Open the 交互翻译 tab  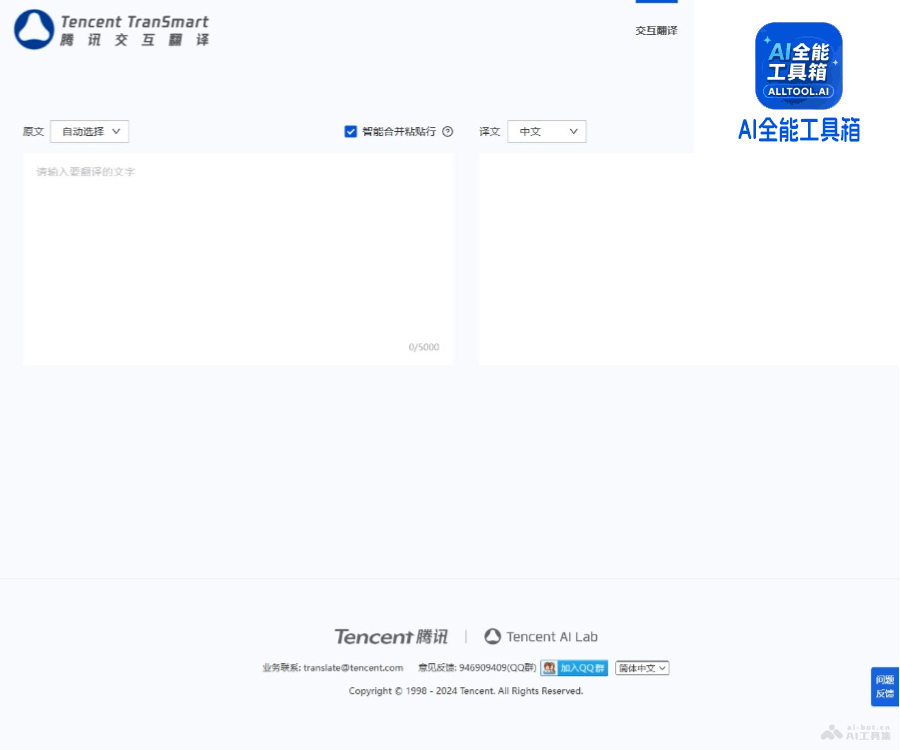656,30
